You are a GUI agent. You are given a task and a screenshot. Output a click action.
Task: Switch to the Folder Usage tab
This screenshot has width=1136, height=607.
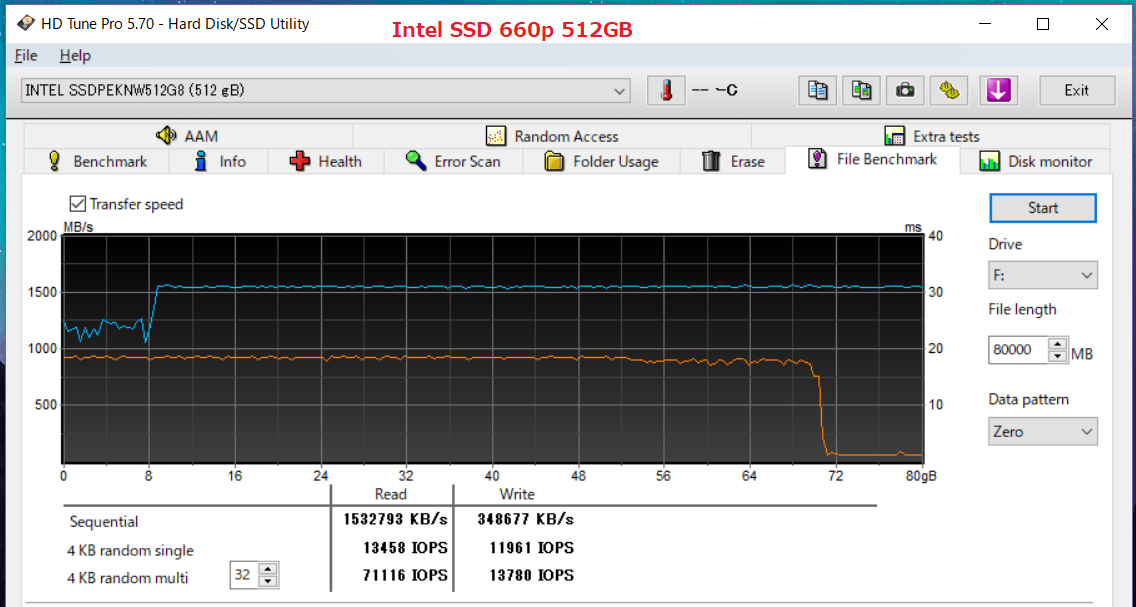coord(601,161)
